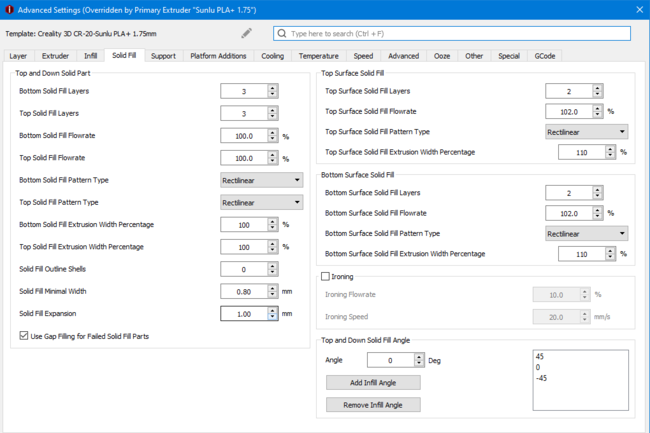Increase Top Surface Solid Fill Layers value
This screenshot has width=650, height=433.
598,87
